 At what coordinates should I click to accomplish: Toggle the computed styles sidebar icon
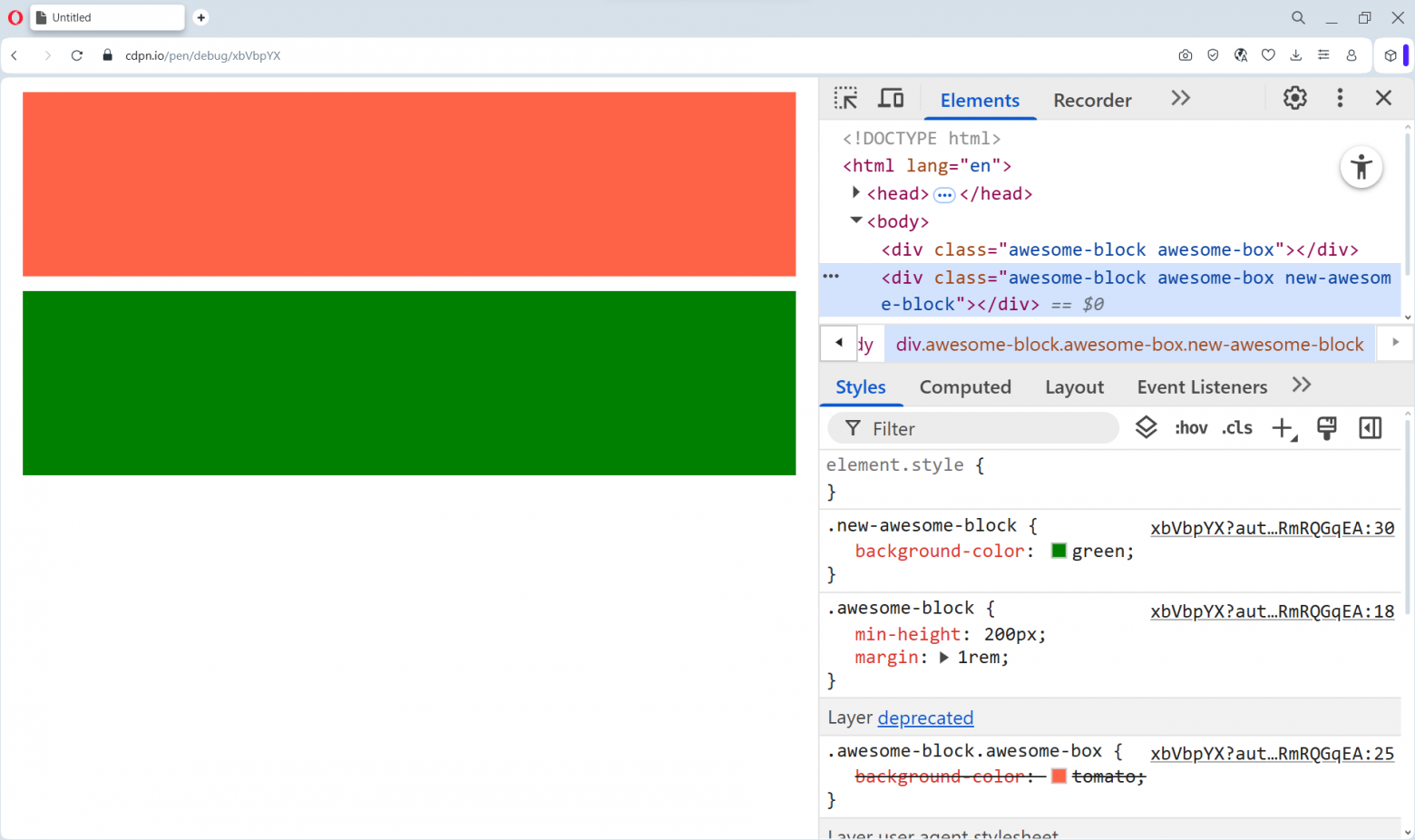[x=1370, y=427]
